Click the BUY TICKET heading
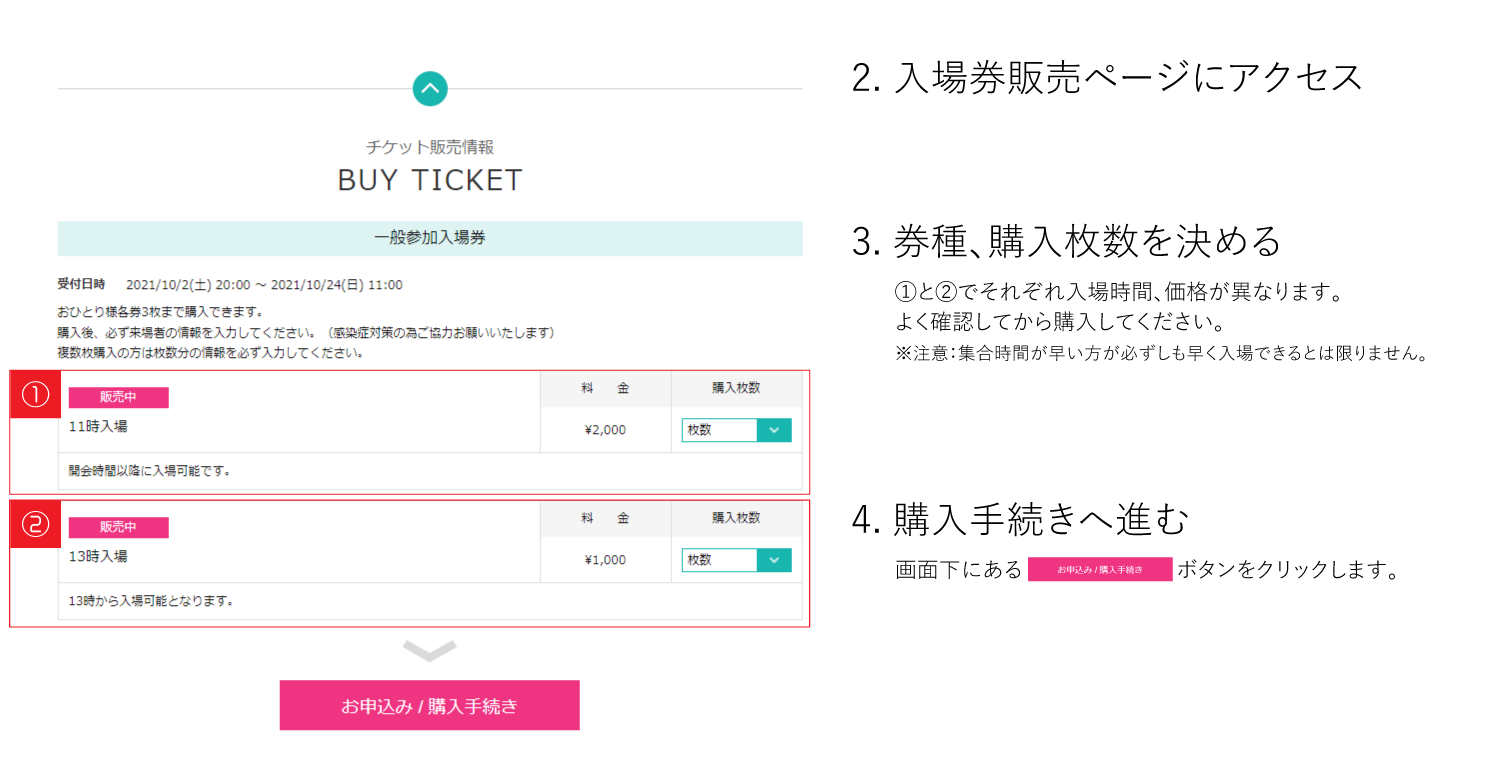The height and width of the screenshot is (759, 1508). 430,180
